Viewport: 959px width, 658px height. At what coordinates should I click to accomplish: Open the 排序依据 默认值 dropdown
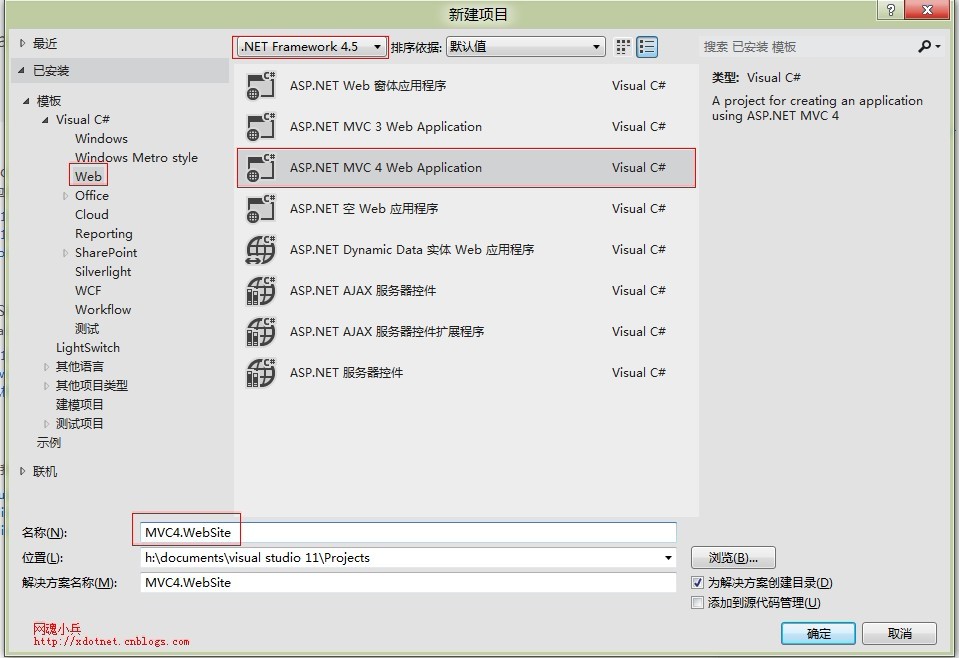tap(525, 47)
